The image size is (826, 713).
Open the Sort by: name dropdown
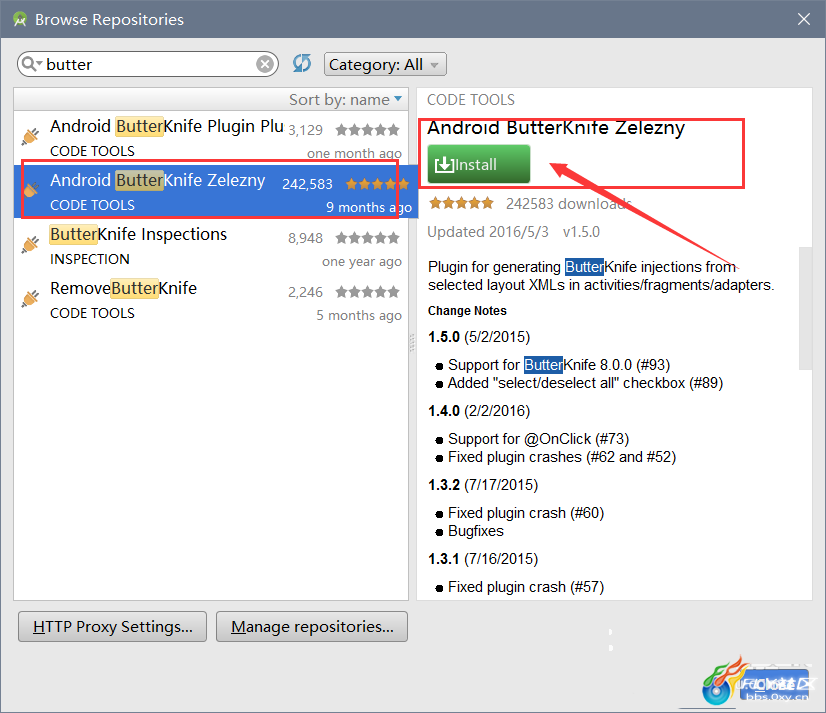tap(346, 100)
